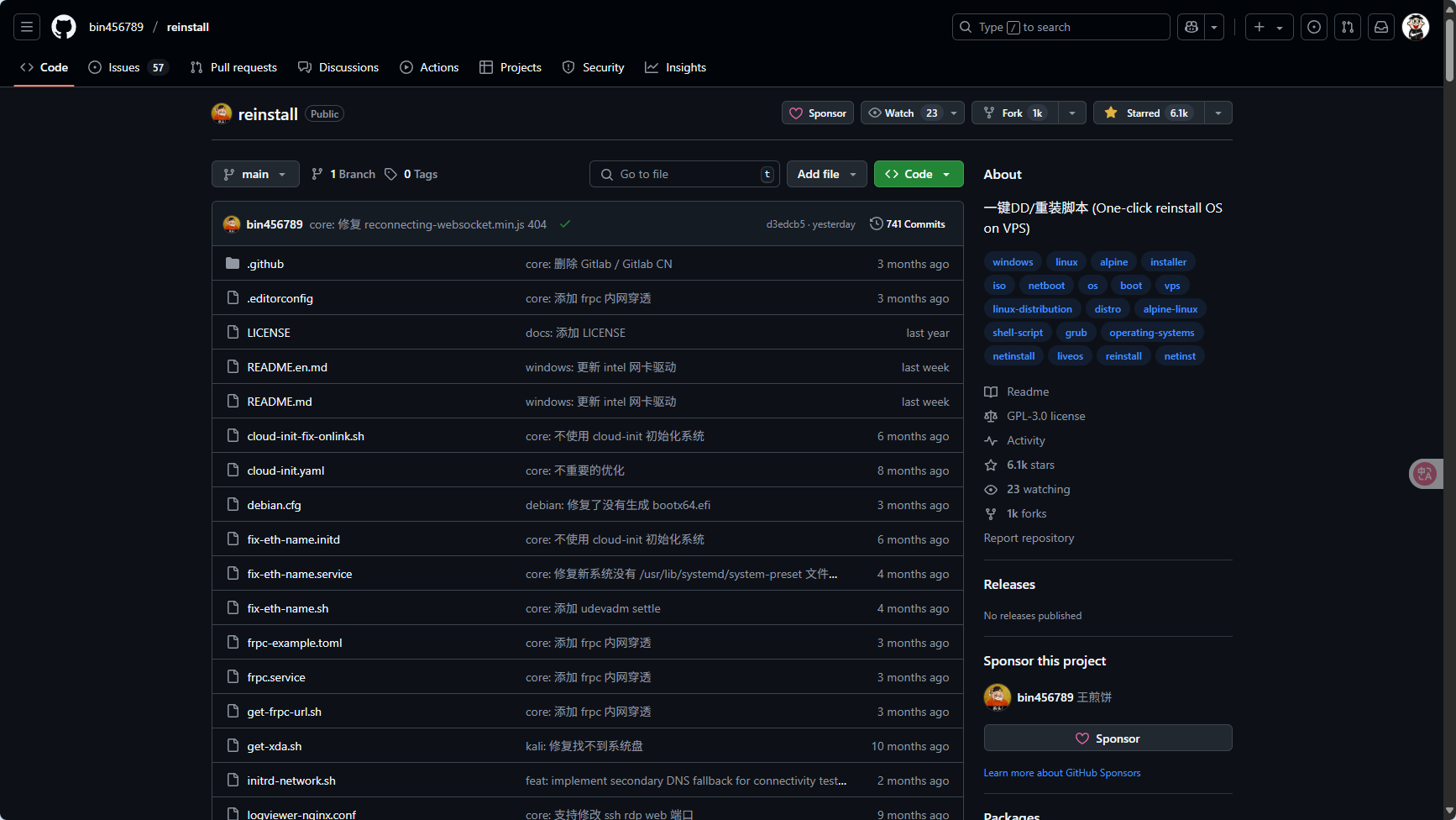Open the Add file dropdown
The image size is (1456, 820).
pos(827,174)
